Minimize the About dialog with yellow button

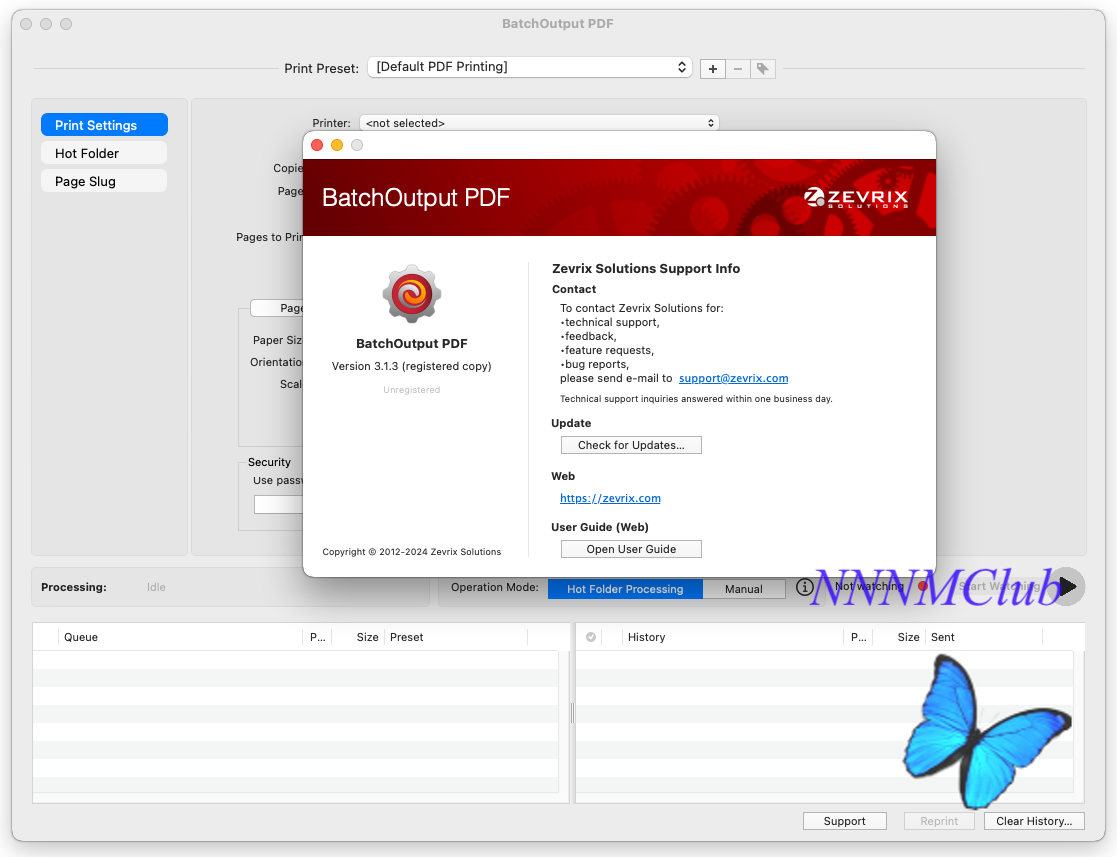tap(337, 145)
